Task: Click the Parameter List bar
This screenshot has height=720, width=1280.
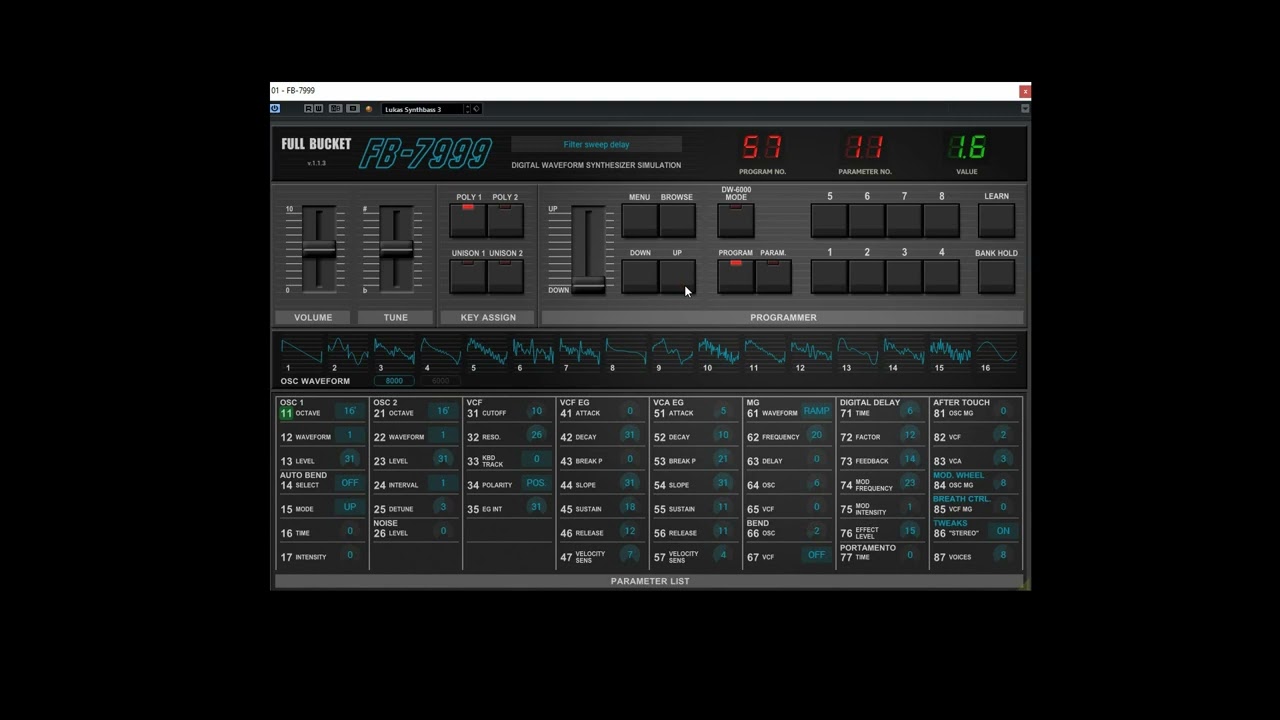Action: (650, 581)
